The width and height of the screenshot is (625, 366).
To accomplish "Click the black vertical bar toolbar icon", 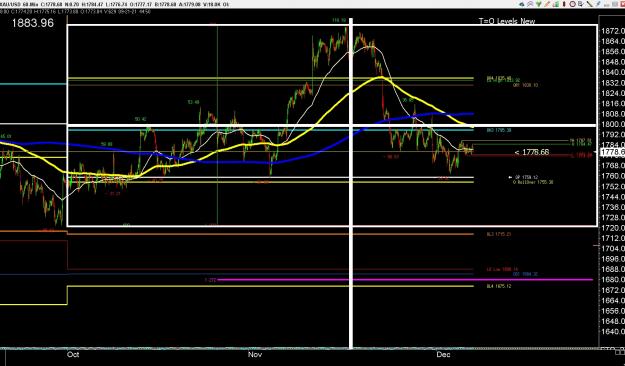I will pos(564,4).
